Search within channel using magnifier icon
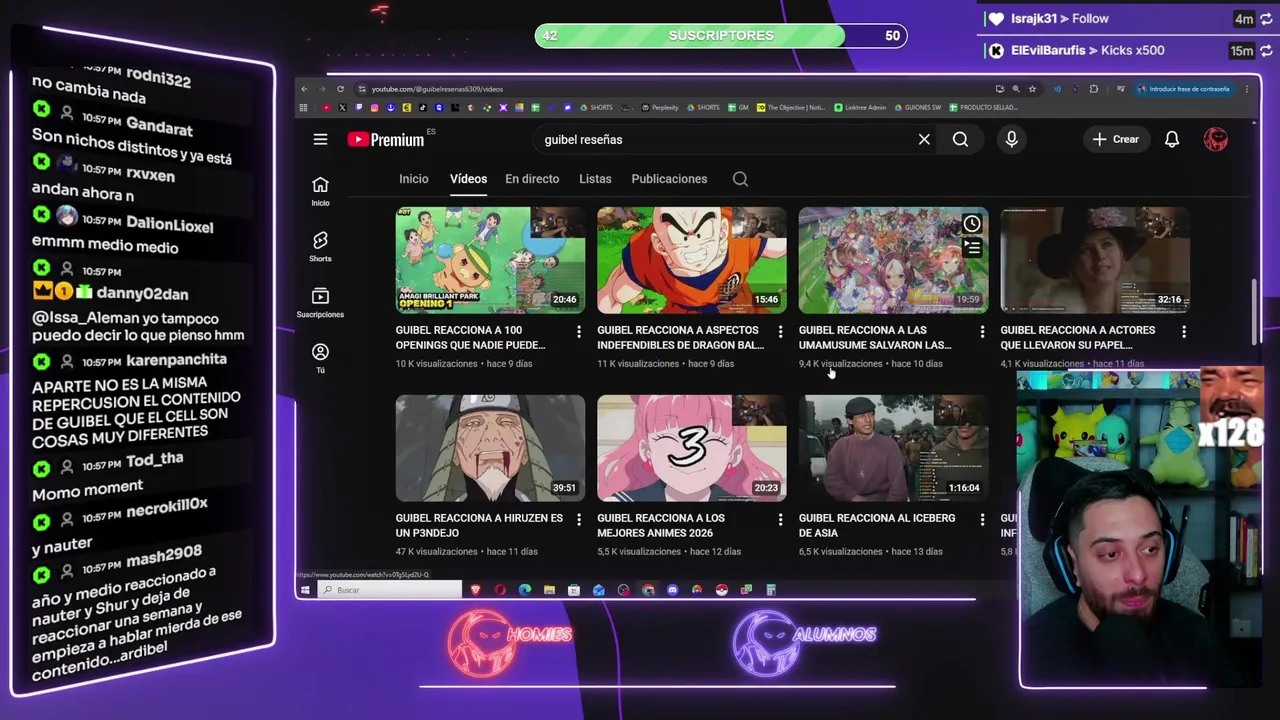This screenshot has height=720, width=1280. [x=740, y=179]
